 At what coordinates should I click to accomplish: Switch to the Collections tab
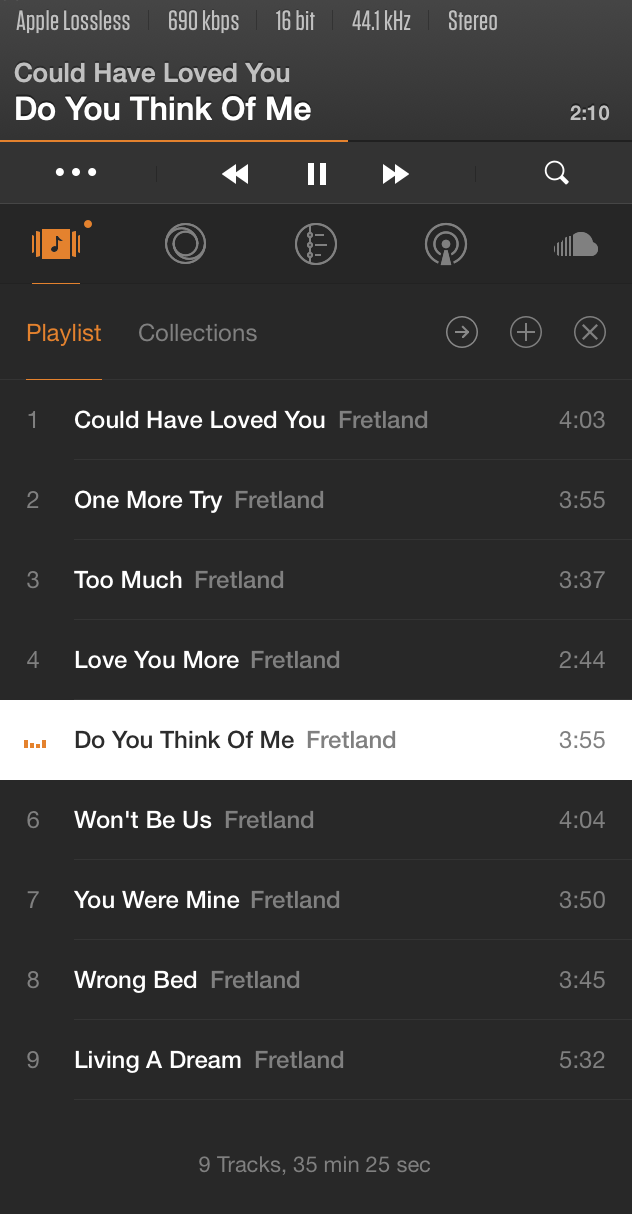click(x=197, y=333)
